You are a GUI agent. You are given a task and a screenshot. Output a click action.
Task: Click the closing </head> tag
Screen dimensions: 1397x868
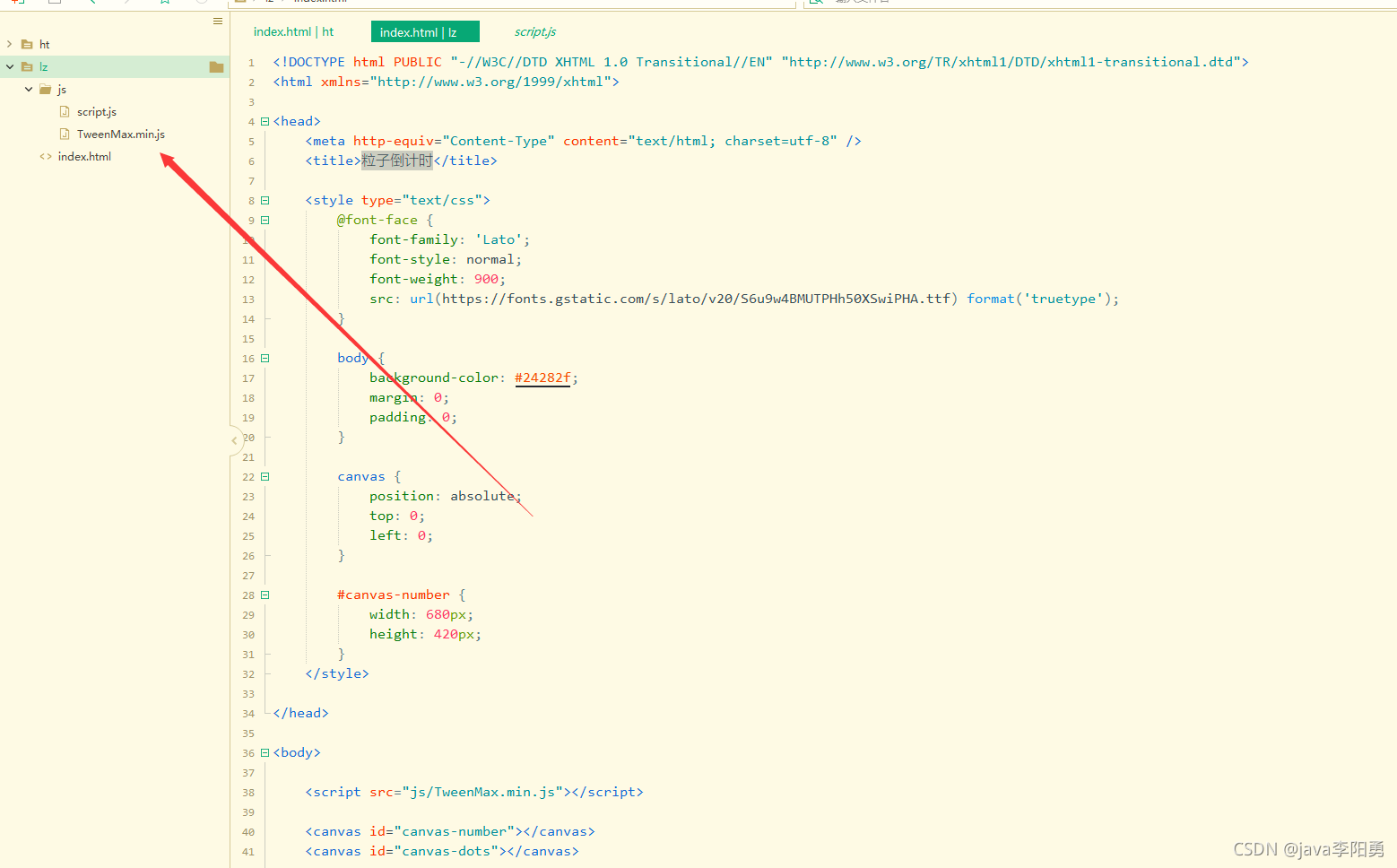300,713
